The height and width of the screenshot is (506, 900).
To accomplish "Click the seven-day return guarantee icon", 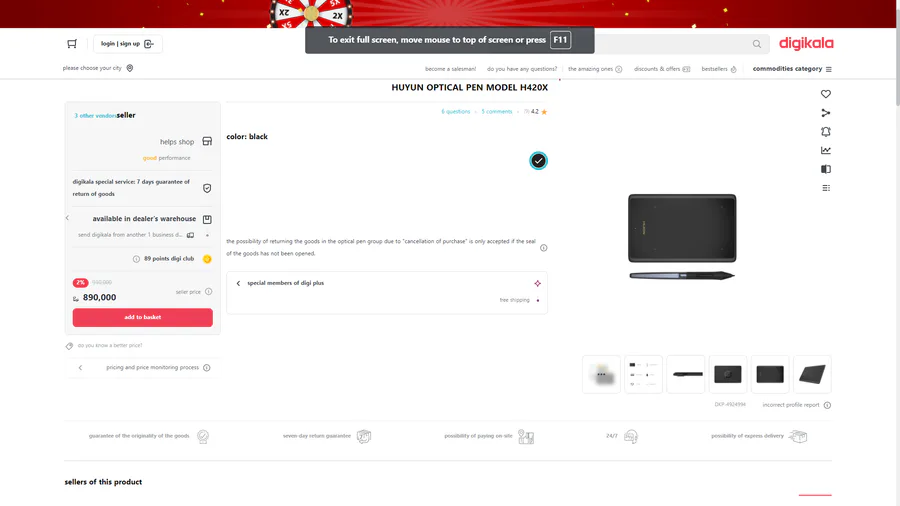I will coord(364,437).
